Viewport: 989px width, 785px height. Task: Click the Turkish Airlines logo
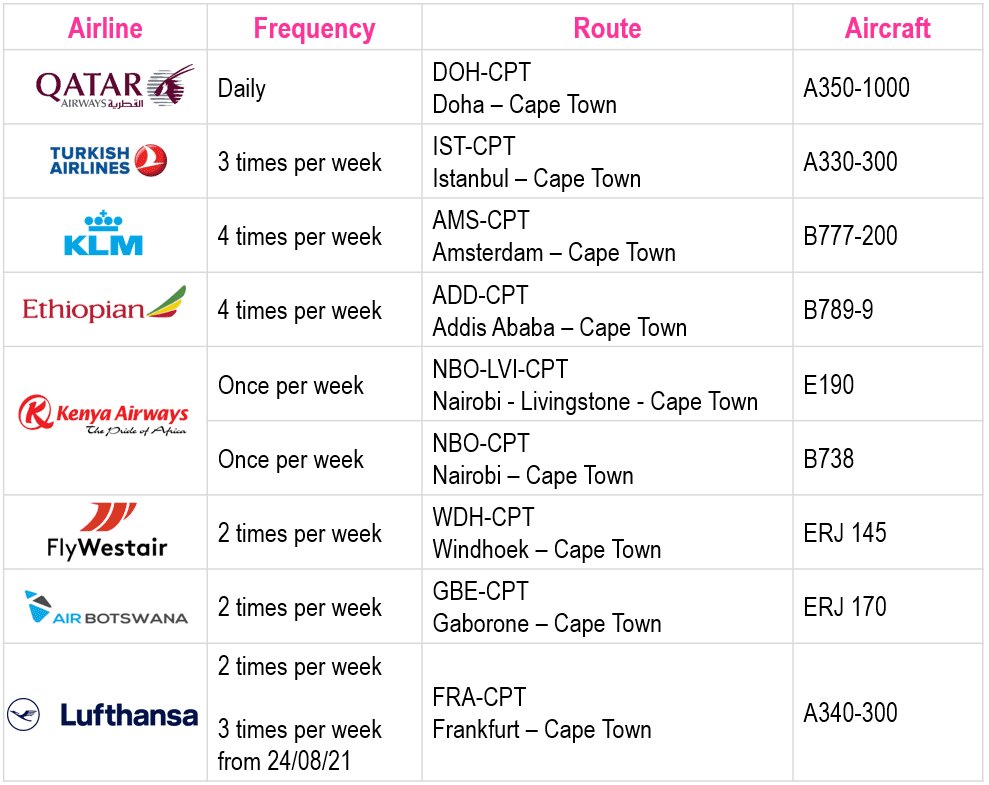coord(108,160)
